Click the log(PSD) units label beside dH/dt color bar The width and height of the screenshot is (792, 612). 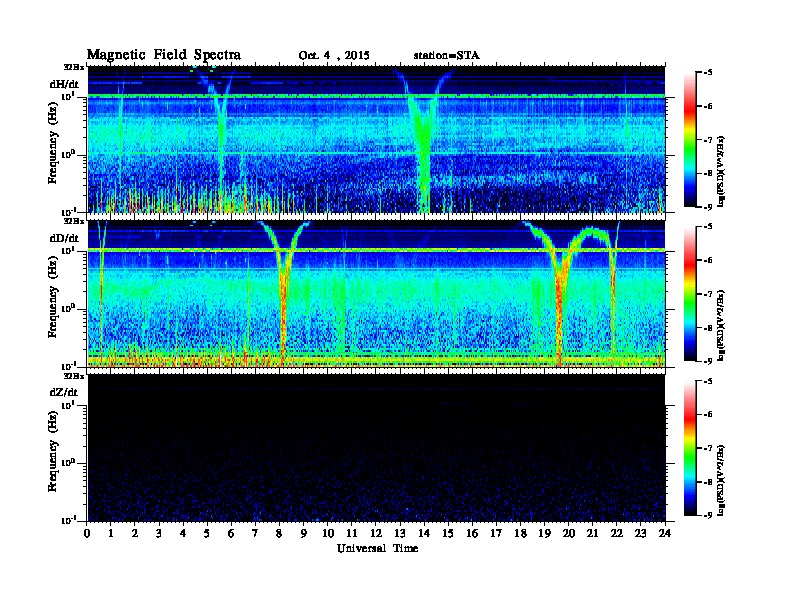tap(721, 171)
